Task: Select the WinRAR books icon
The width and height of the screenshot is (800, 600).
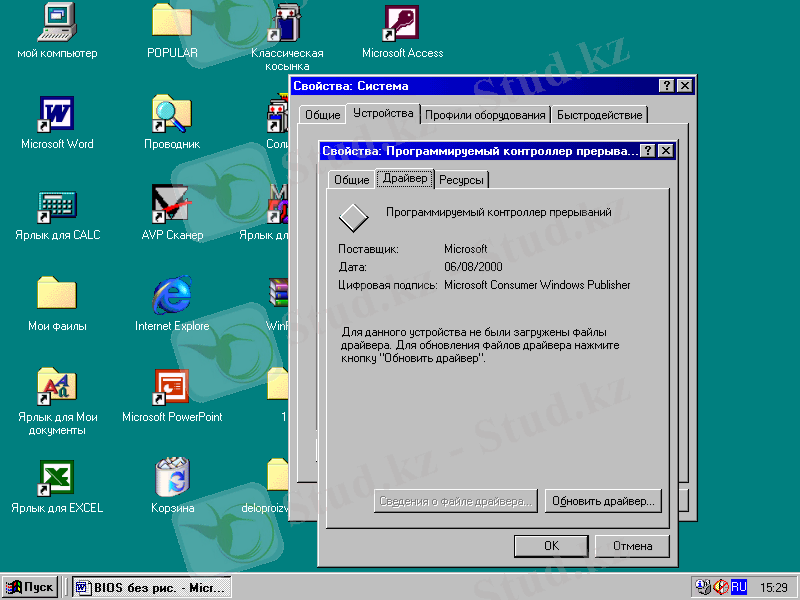Action: tap(279, 292)
